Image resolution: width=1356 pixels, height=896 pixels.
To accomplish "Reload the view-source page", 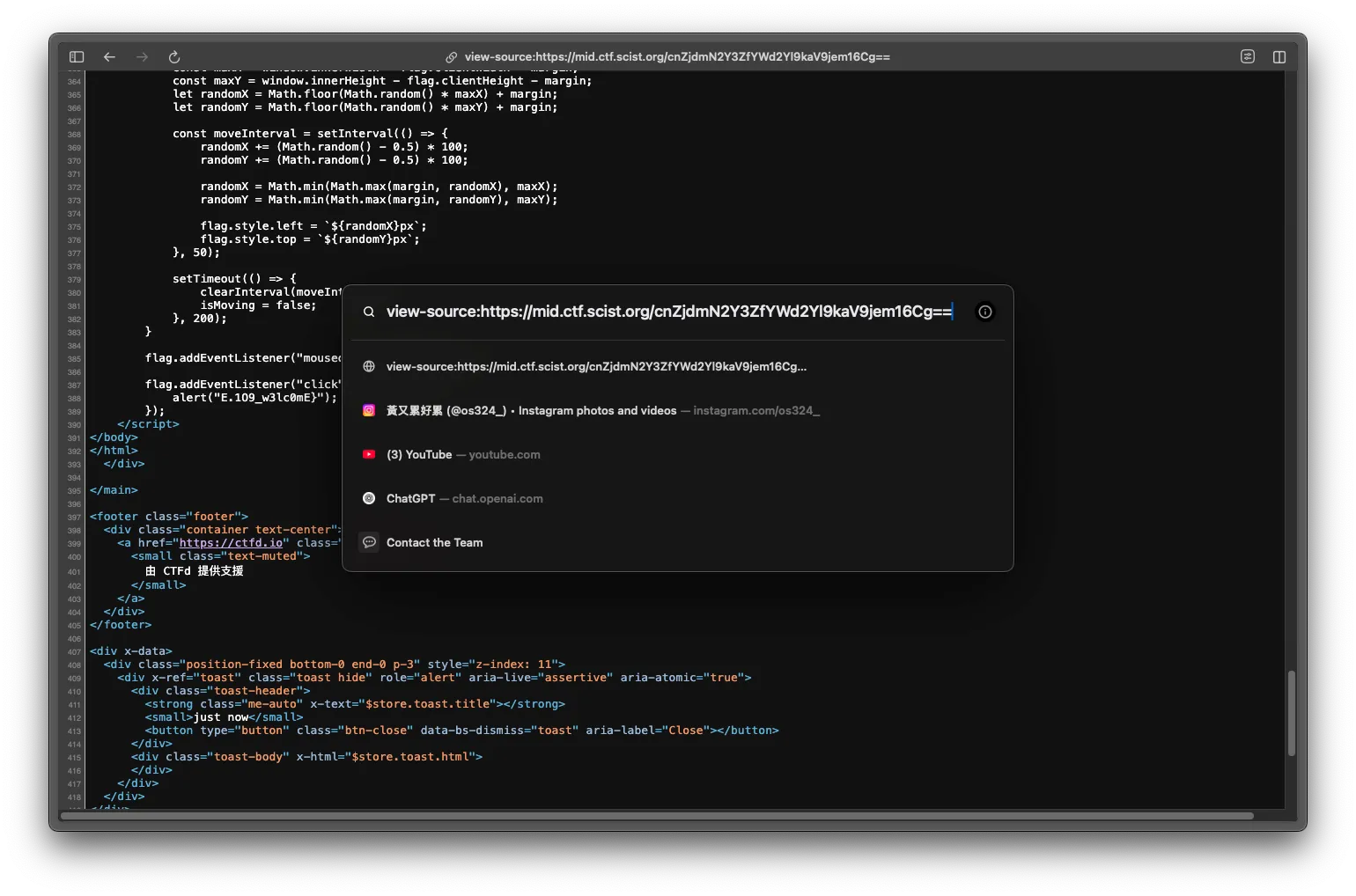I will coord(174,57).
